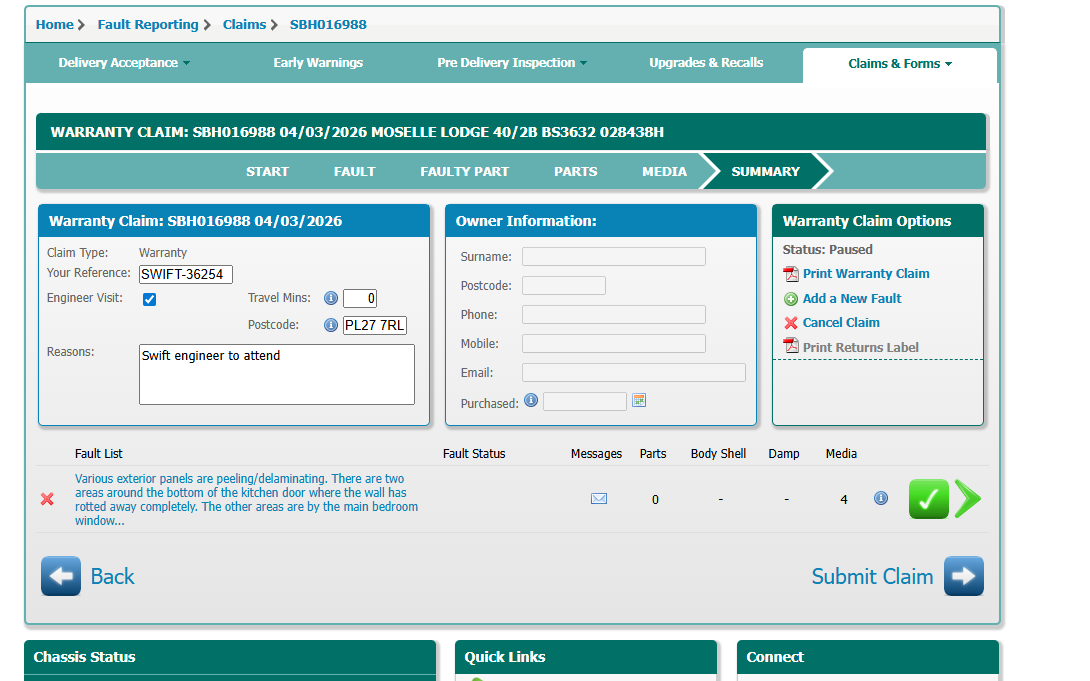Click the info icon beside Purchased
Image resolution: width=1090 pixels, height=681 pixels.
click(x=531, y=401)
